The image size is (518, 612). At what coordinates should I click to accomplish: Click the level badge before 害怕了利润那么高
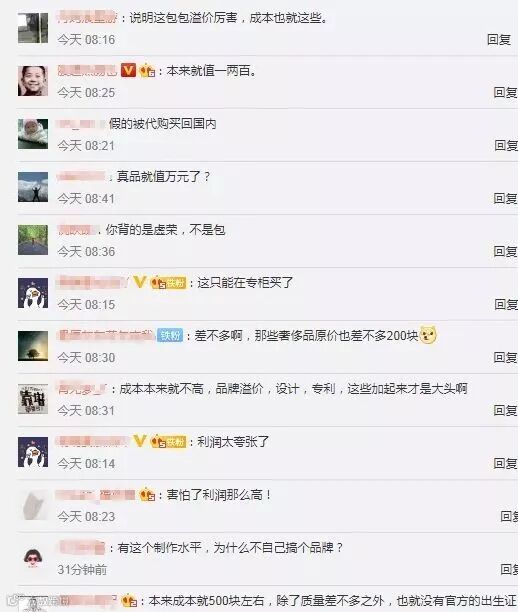(148, 495)
